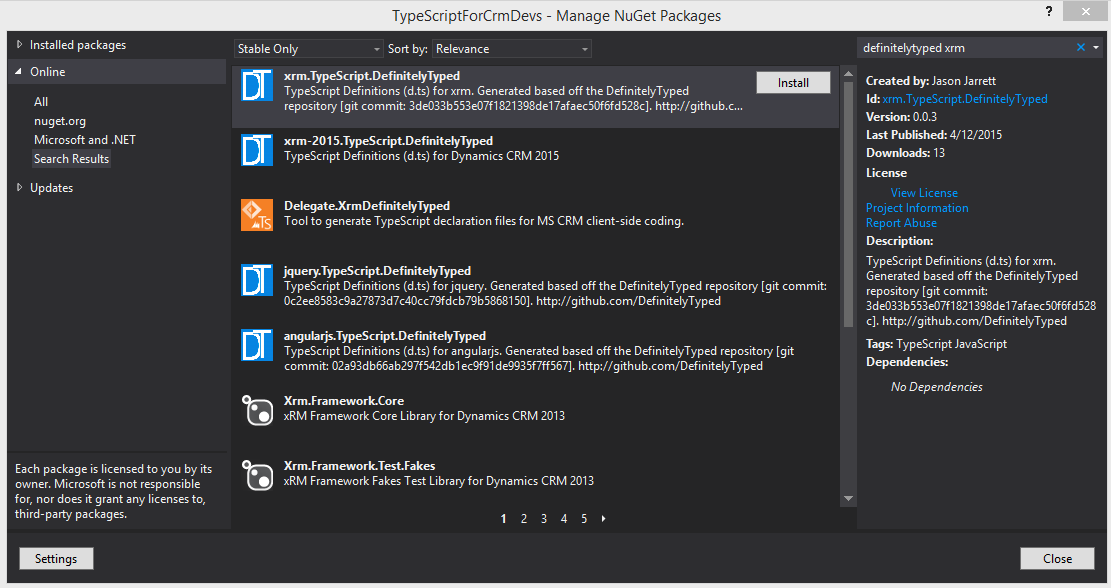Click the Xrm.Framework.Test.Fakes package icon
Image resolution: width=1111 pixels, height=588 pixels.
256,475
